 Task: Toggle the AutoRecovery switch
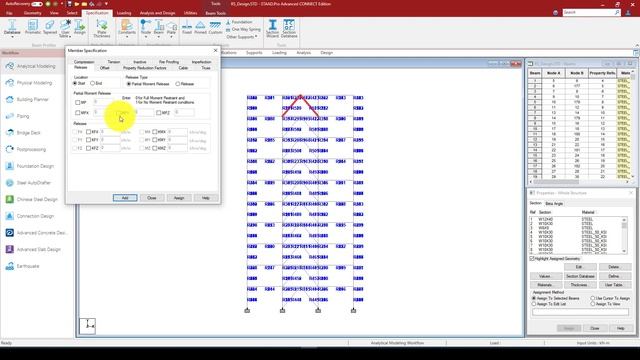coord(37,4)
